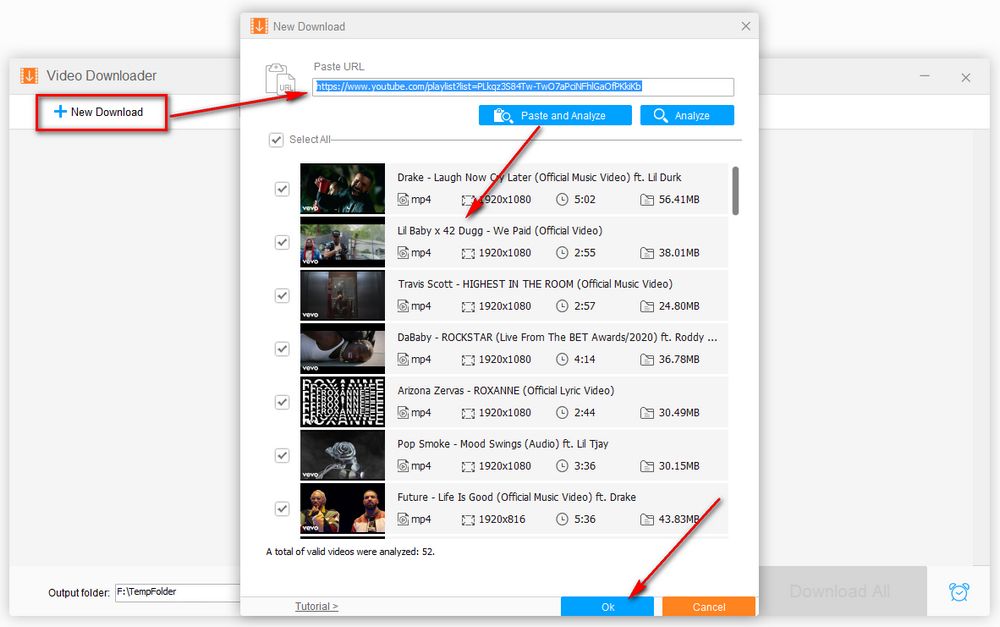Uncheck Lil Baby x 42 Dugg video
Image resolution: width=1000 pixels, height=627 pixels.
click(x=282, y=242)
